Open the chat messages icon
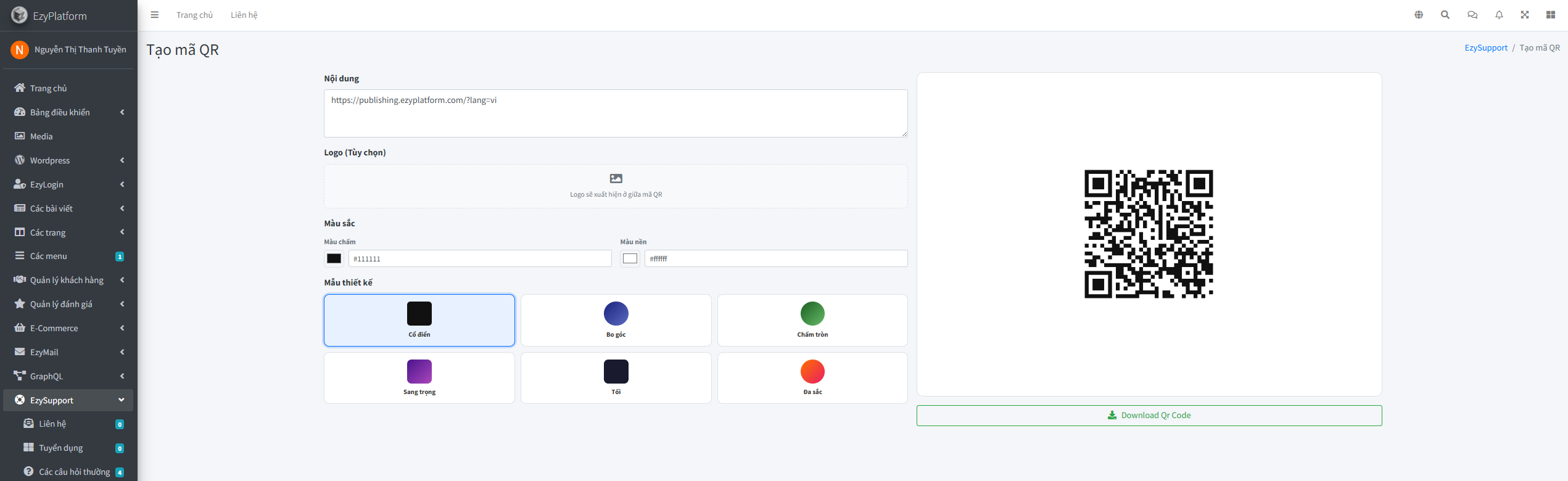The width and height of the screenshot is (1568, 481). click(1472, 15)
